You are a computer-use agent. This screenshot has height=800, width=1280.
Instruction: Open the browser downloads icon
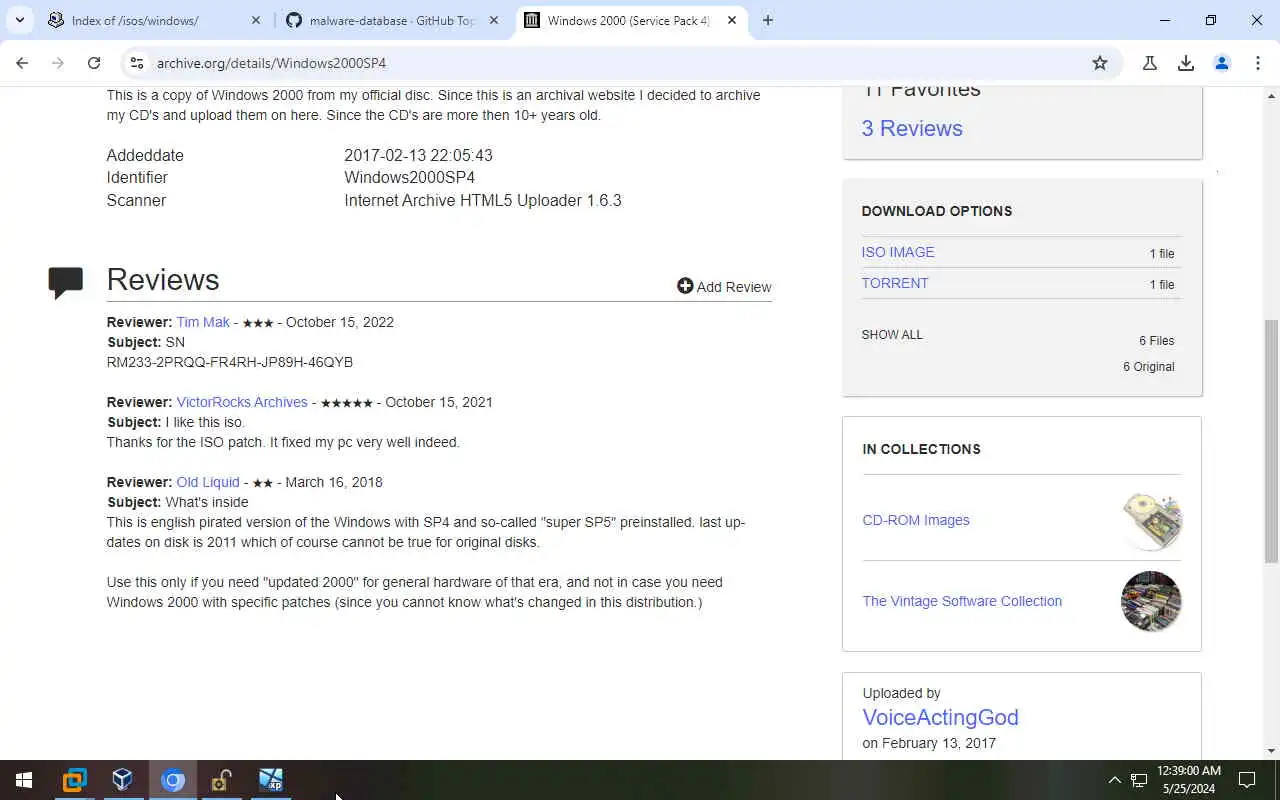1186,63
